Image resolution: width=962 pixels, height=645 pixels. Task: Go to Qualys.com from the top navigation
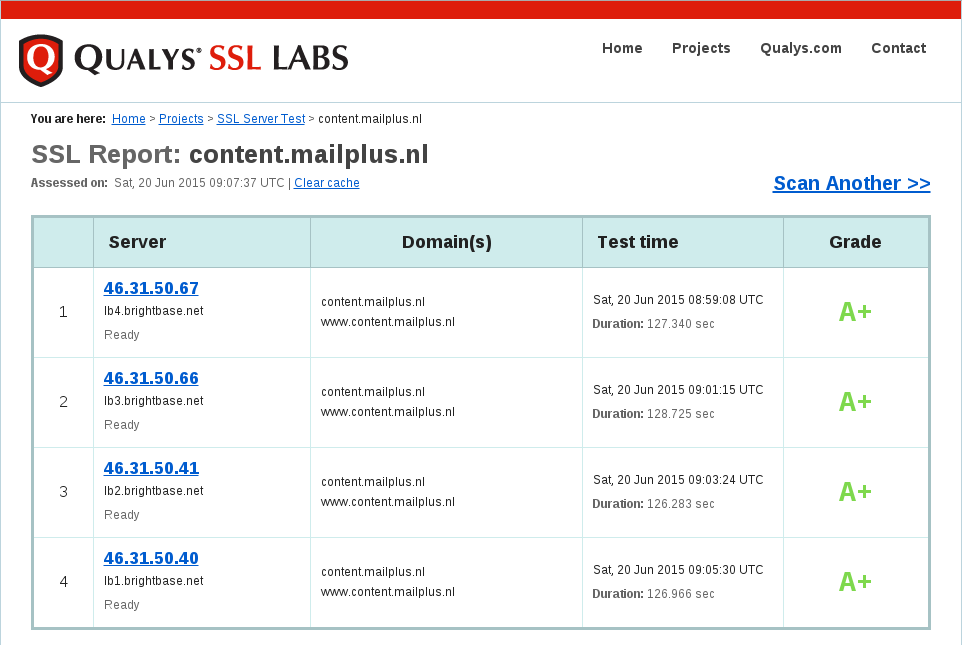click(x=800, y=48)
